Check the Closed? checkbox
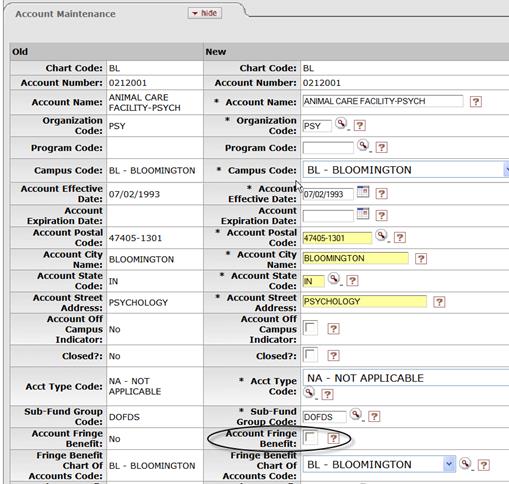This screenshot has width=509, height=484. click(310, 355)
